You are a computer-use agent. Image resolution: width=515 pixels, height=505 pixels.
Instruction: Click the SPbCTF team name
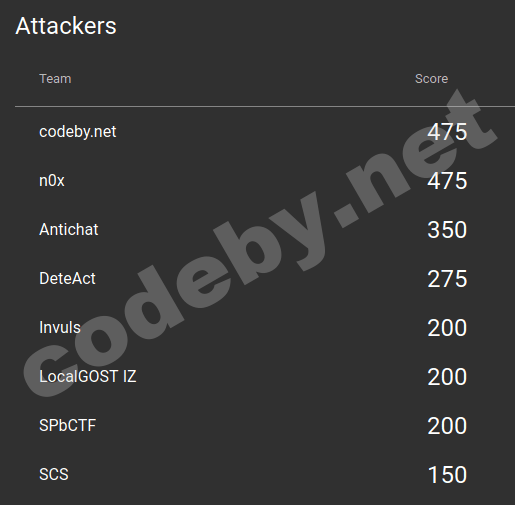(67, 426)
